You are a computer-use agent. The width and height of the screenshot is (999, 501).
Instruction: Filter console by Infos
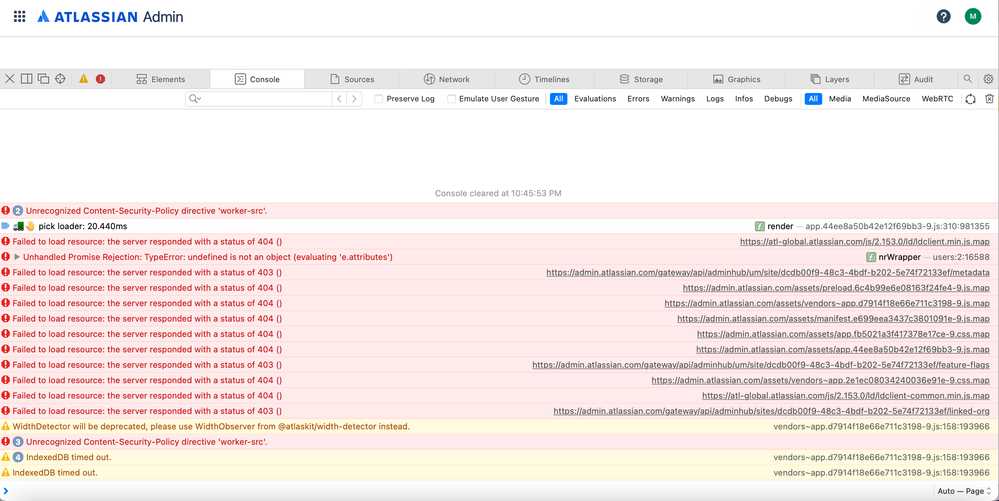(x=744, y=99)
